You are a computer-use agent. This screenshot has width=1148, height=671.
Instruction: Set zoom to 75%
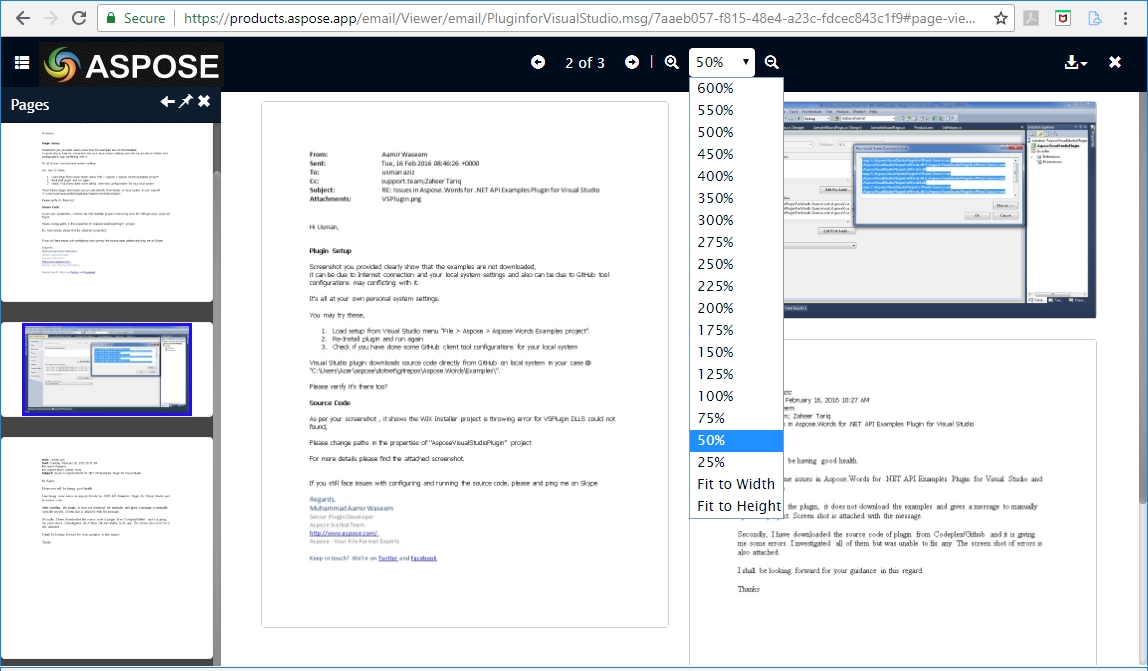(737, 418)
